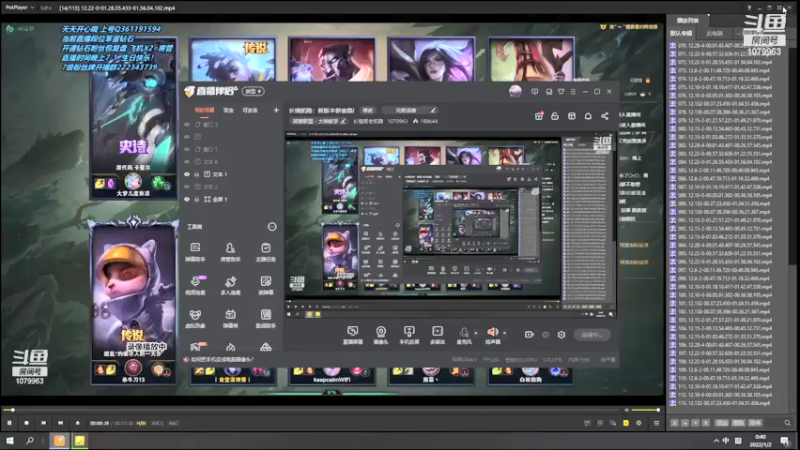The width and height of the screenshot is (800, 450).
Task: Open Windows taskbar search
Action: (x=30, y=440)
